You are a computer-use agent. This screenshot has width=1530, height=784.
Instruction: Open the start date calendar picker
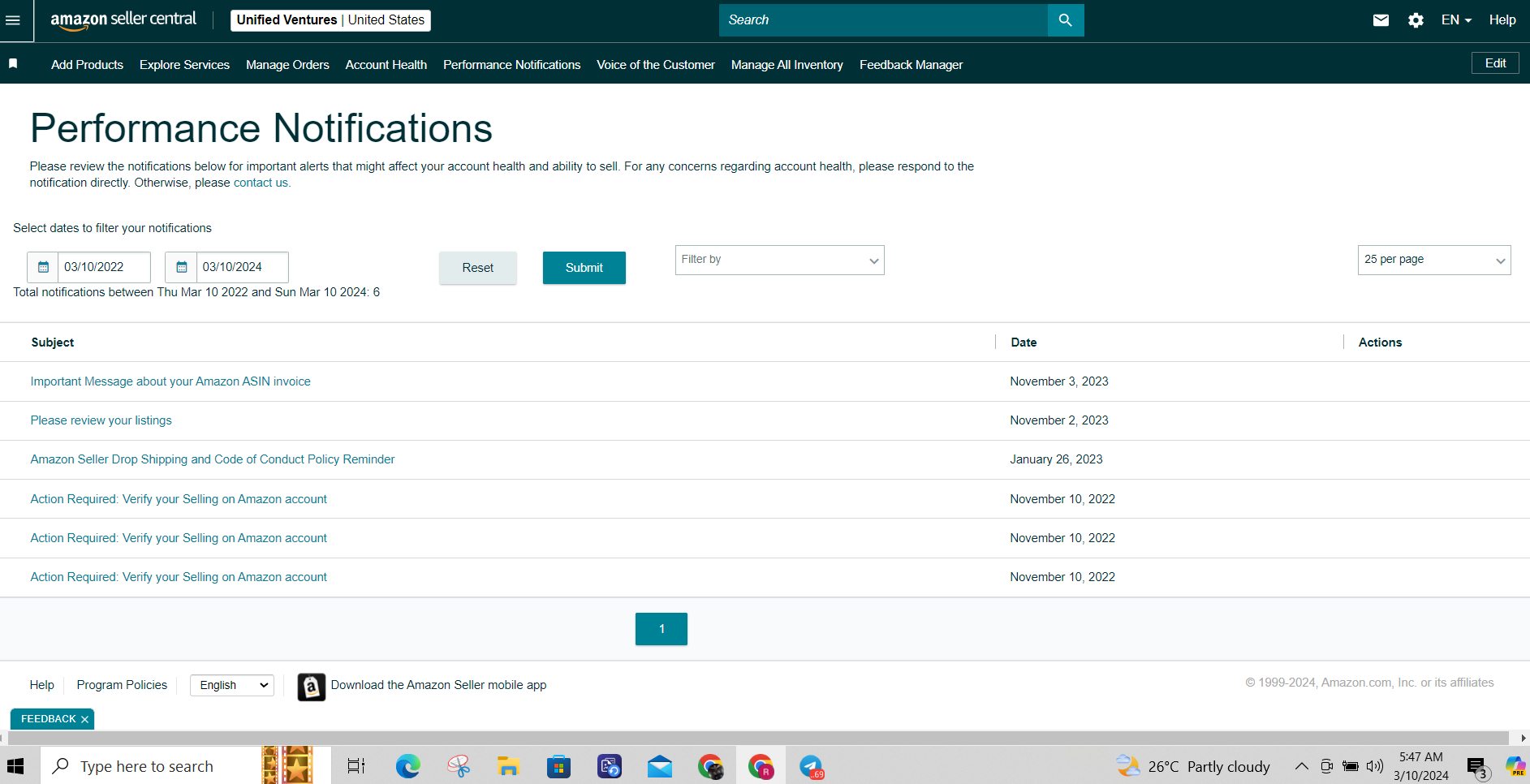tap(43, 267)
